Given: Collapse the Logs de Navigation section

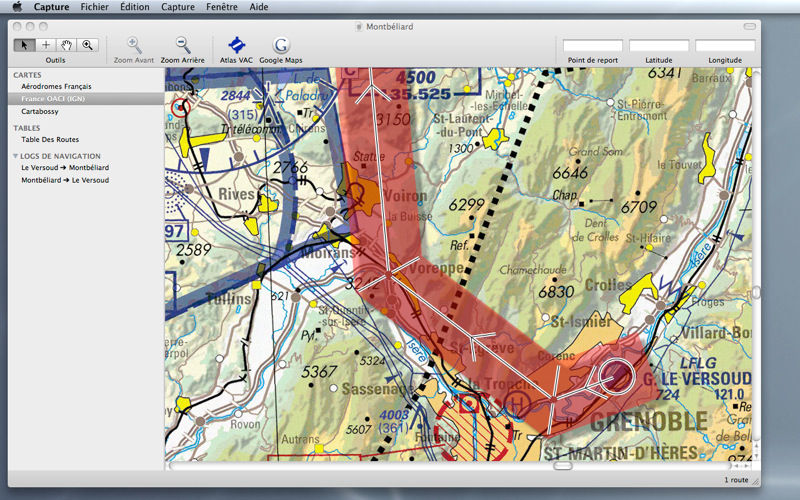Looking at the screenshot, I should (x=15, y=156).
